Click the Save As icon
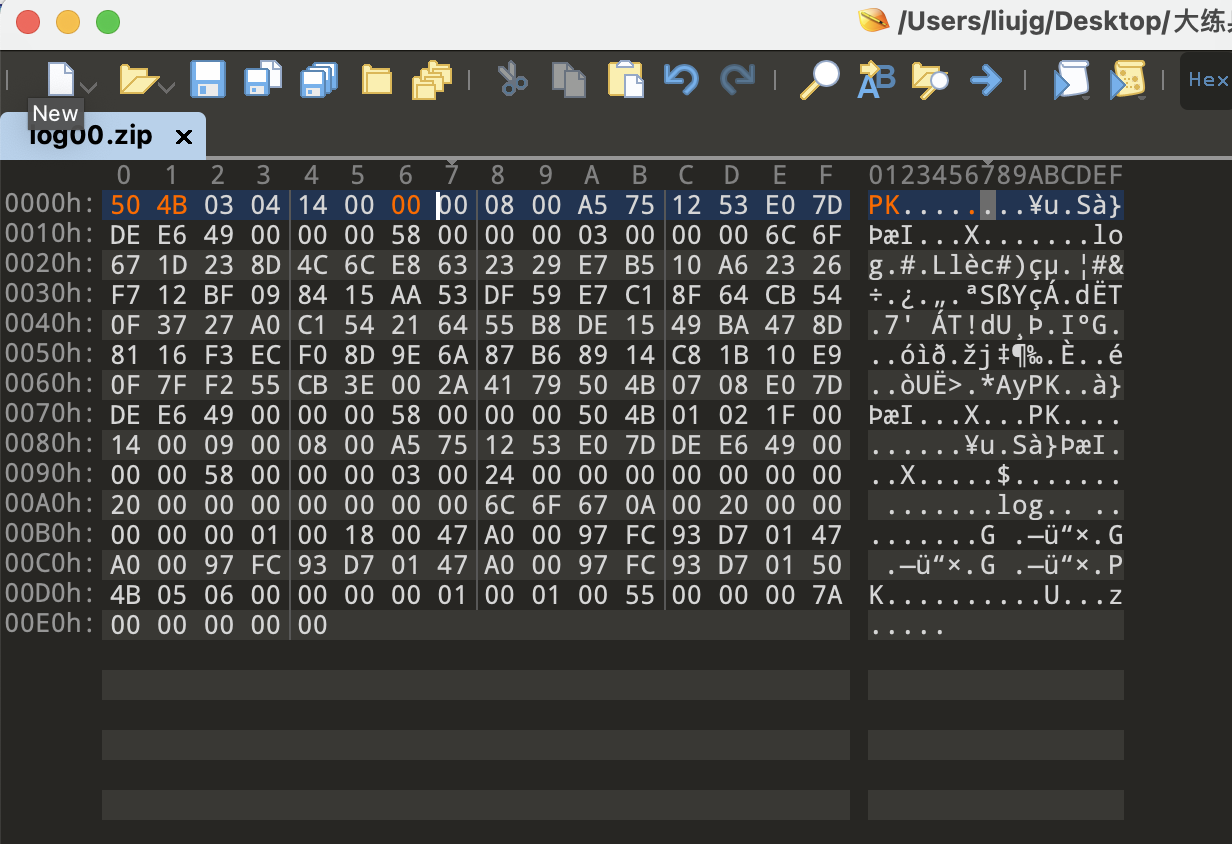The width and height of the screenshot is (1232, 844). [264, 79]
